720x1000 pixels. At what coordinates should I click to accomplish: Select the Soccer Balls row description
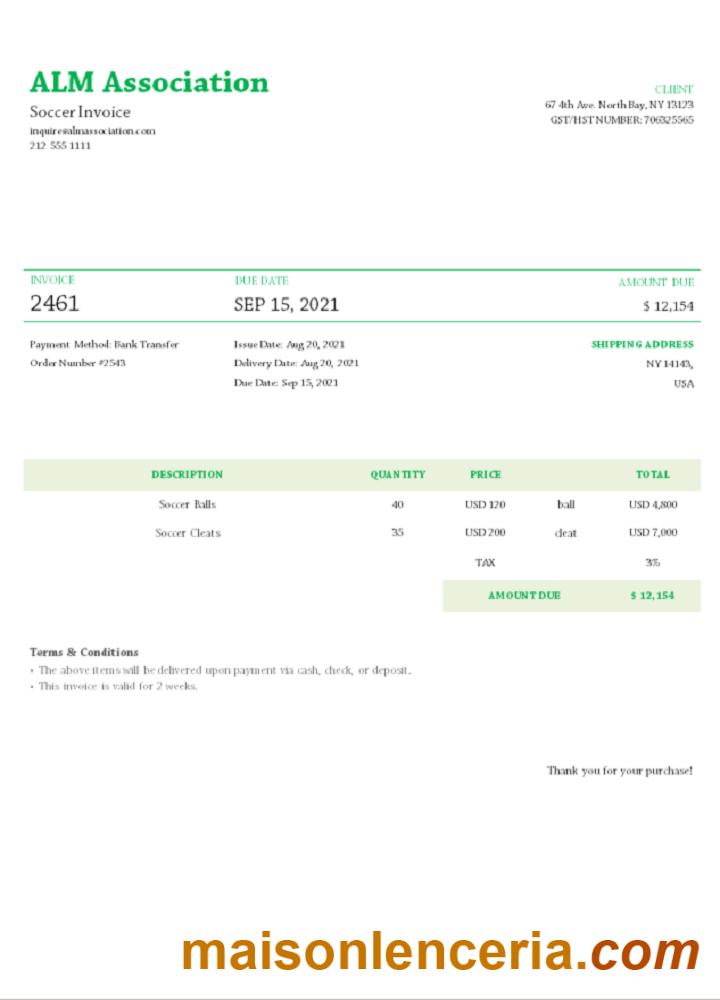pos(187,505)
